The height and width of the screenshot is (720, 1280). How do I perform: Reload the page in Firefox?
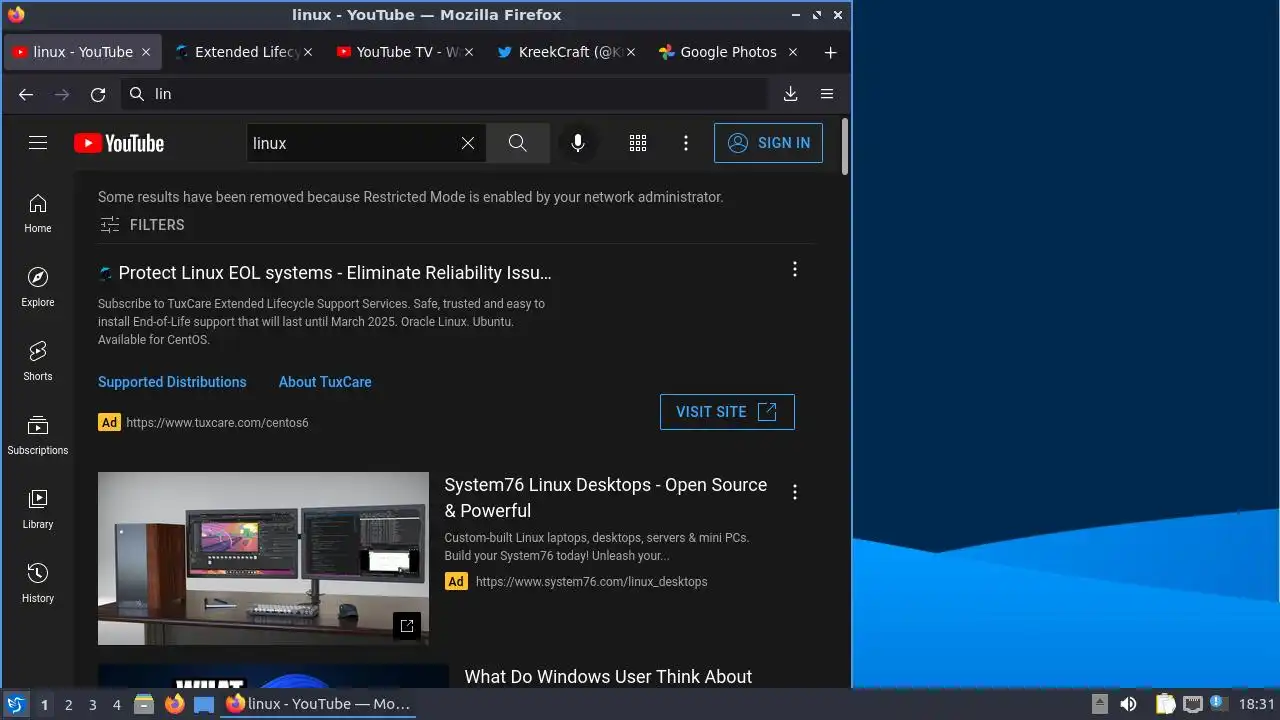coord(98,94)
